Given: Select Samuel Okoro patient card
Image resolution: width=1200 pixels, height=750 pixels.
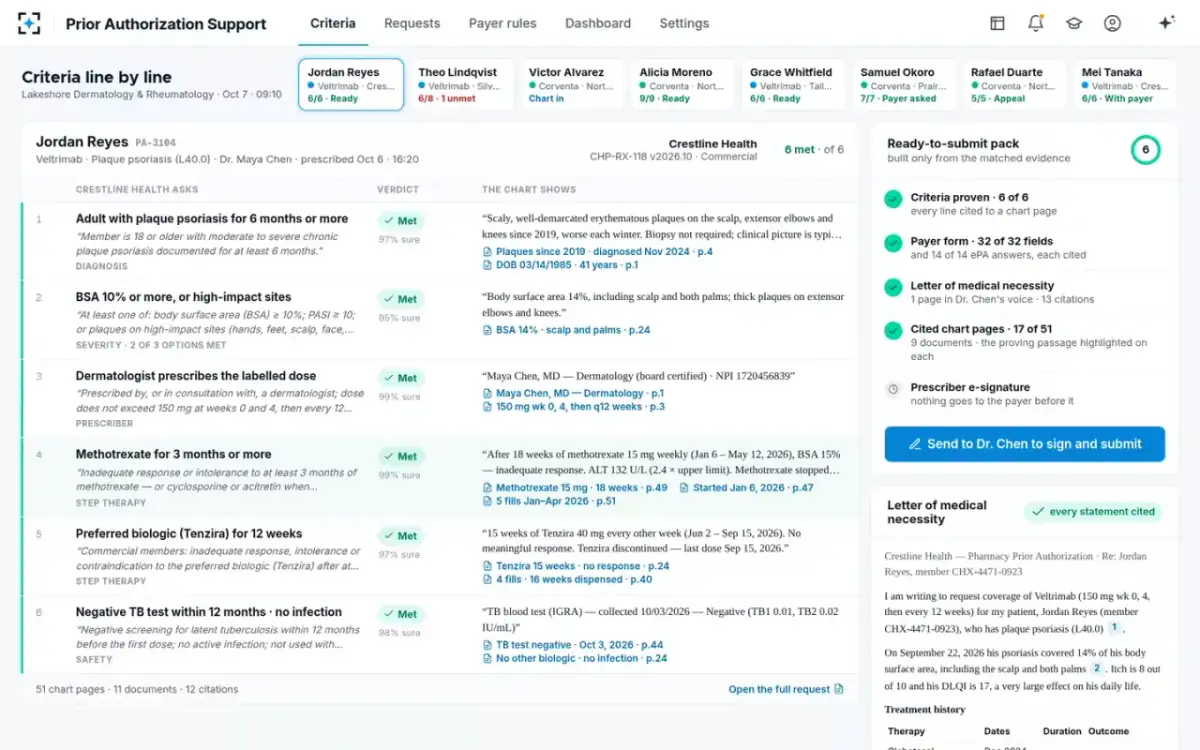Looking at the screenshot, I should pos(903,84).
